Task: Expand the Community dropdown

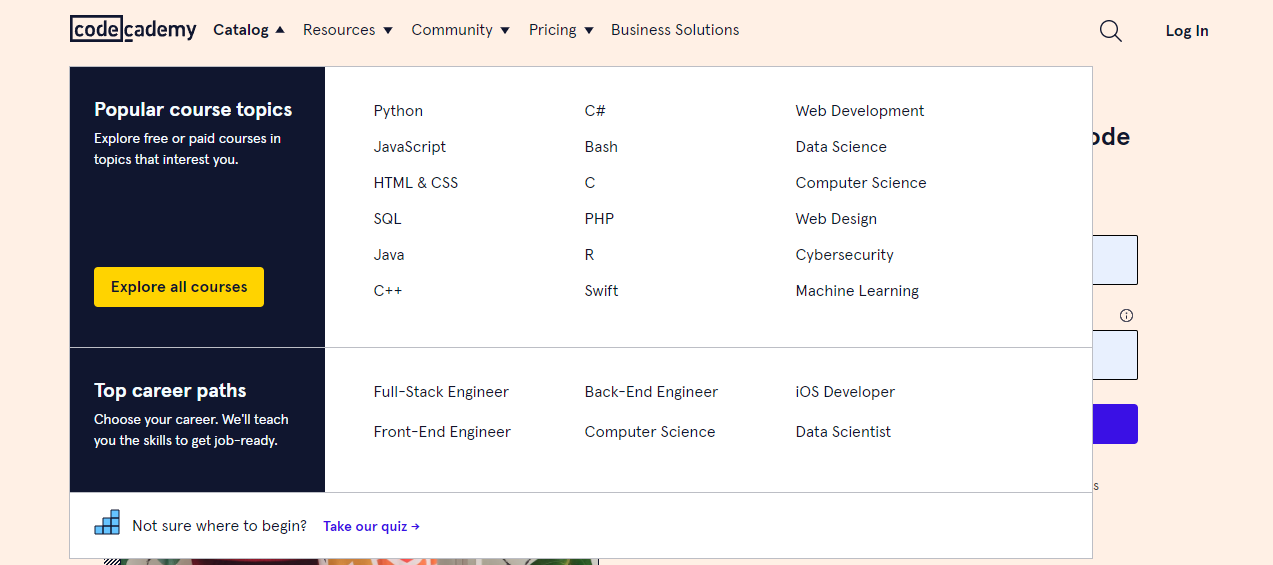Action: 461,30
